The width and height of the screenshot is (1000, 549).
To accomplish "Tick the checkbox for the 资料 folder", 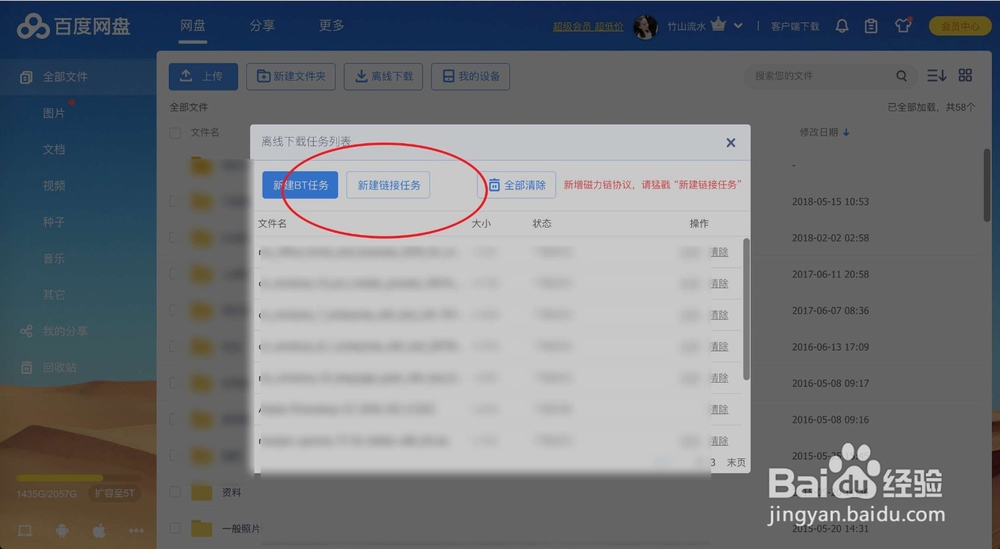I will (x=175, y=492).
